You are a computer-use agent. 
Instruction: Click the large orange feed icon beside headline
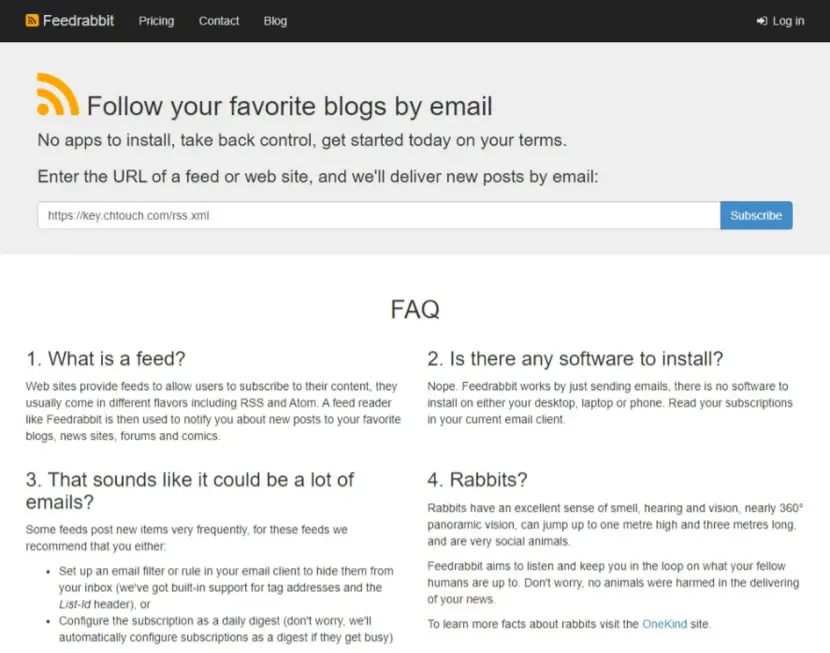[x=58, y=94]
